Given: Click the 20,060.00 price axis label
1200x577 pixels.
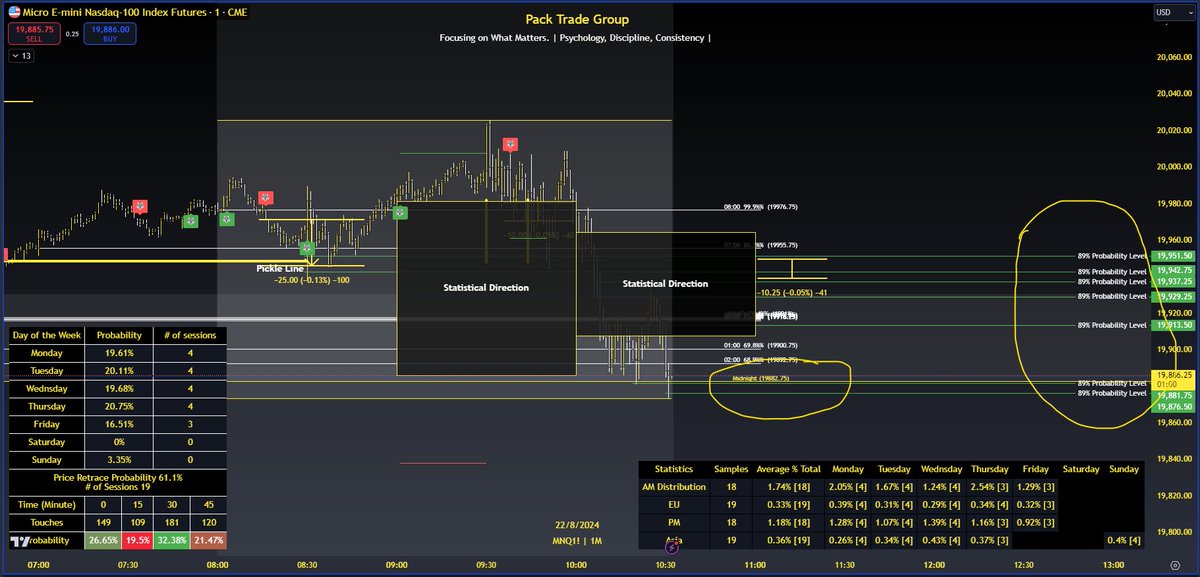Looking at the screenshot, I should 1174,57.
